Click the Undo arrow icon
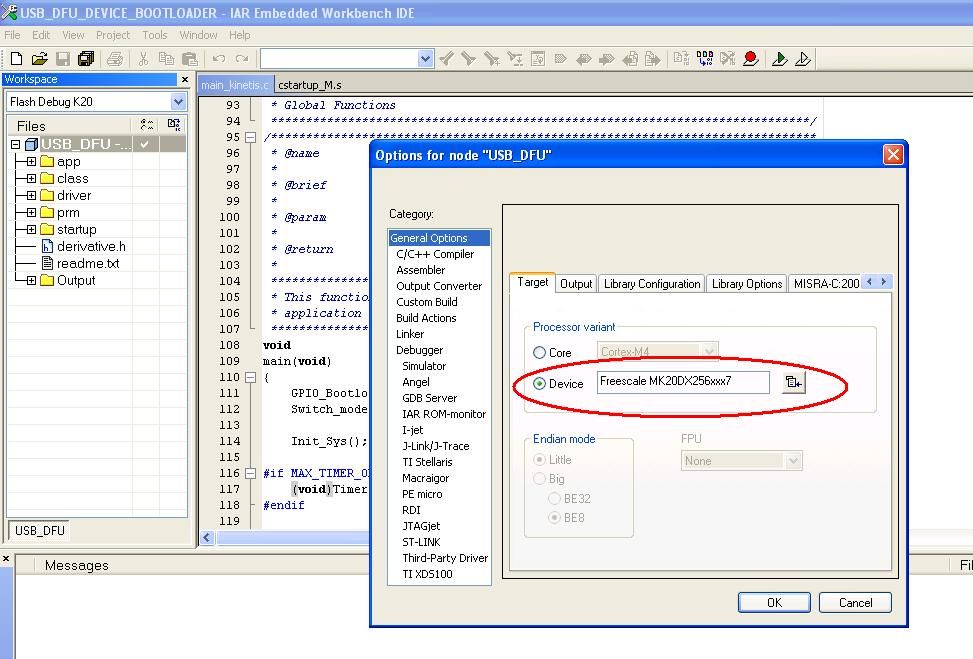The width and height of the screenshot is (973, 659). (218, 59)
